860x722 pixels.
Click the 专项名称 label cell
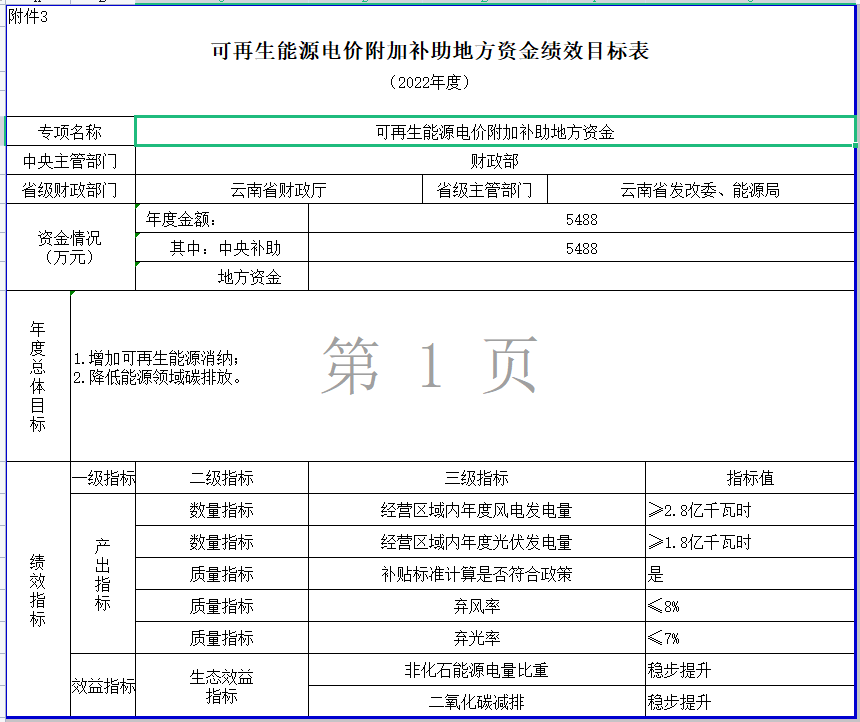(x=70, y=132)
